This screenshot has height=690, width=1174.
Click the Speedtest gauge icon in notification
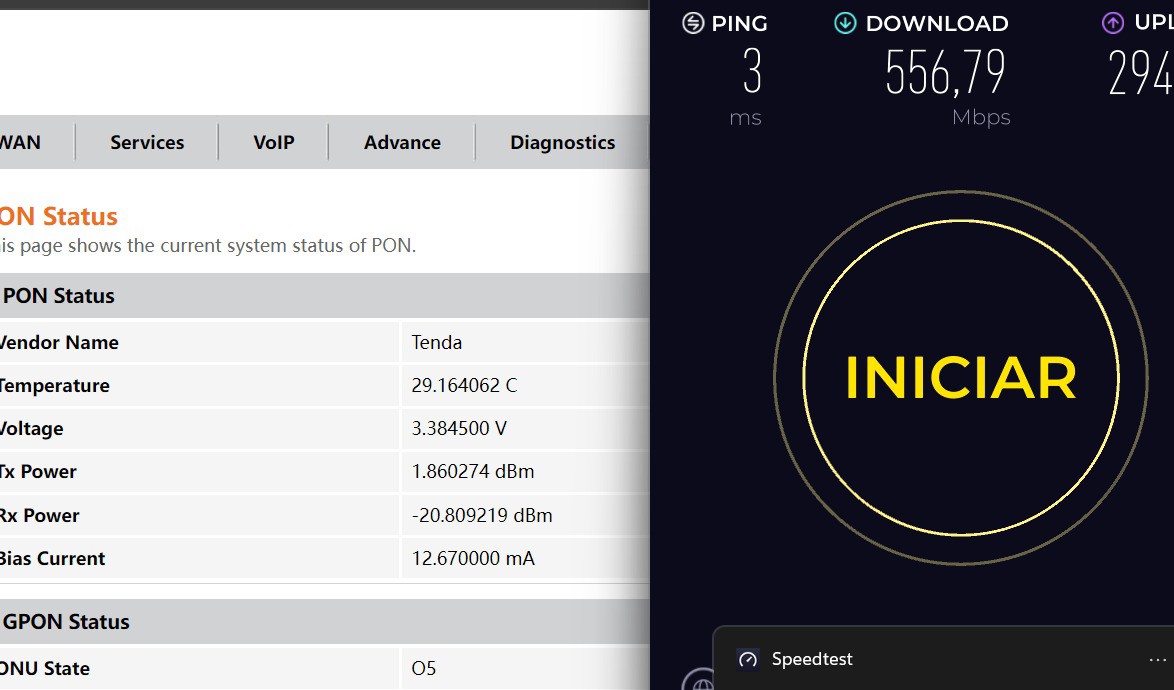click(x=747, y=659)
